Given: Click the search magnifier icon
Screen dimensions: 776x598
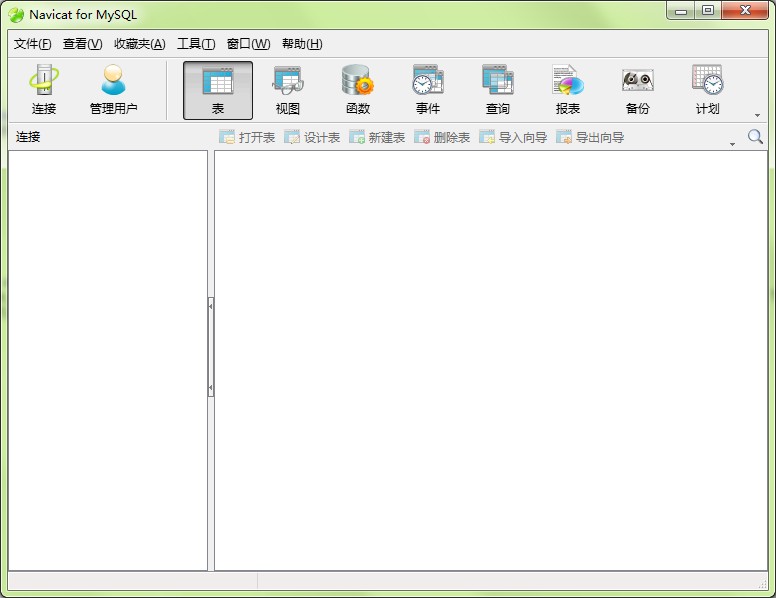Looking at the screenshot, I should coord(755,137).
